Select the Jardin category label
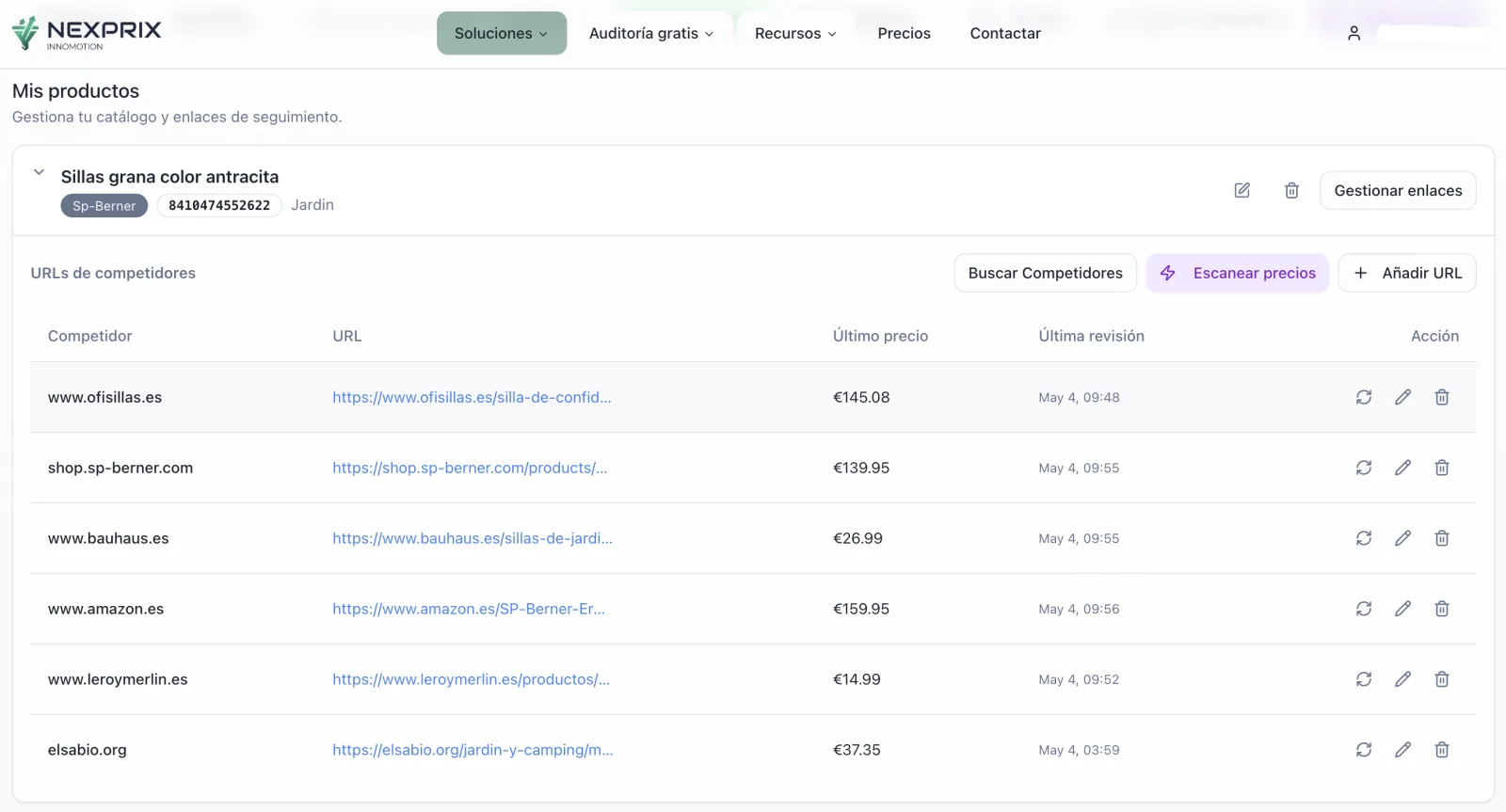 tap(312, 205)
